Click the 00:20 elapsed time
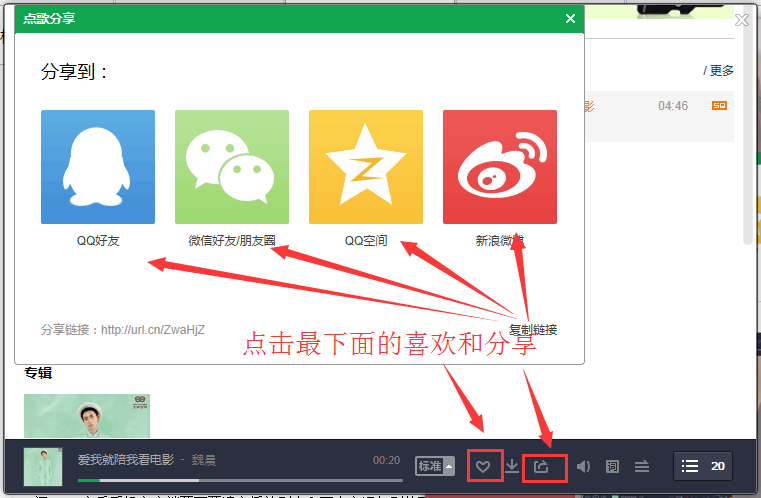This screenshot has width=761, height=498. pos(386,460)
